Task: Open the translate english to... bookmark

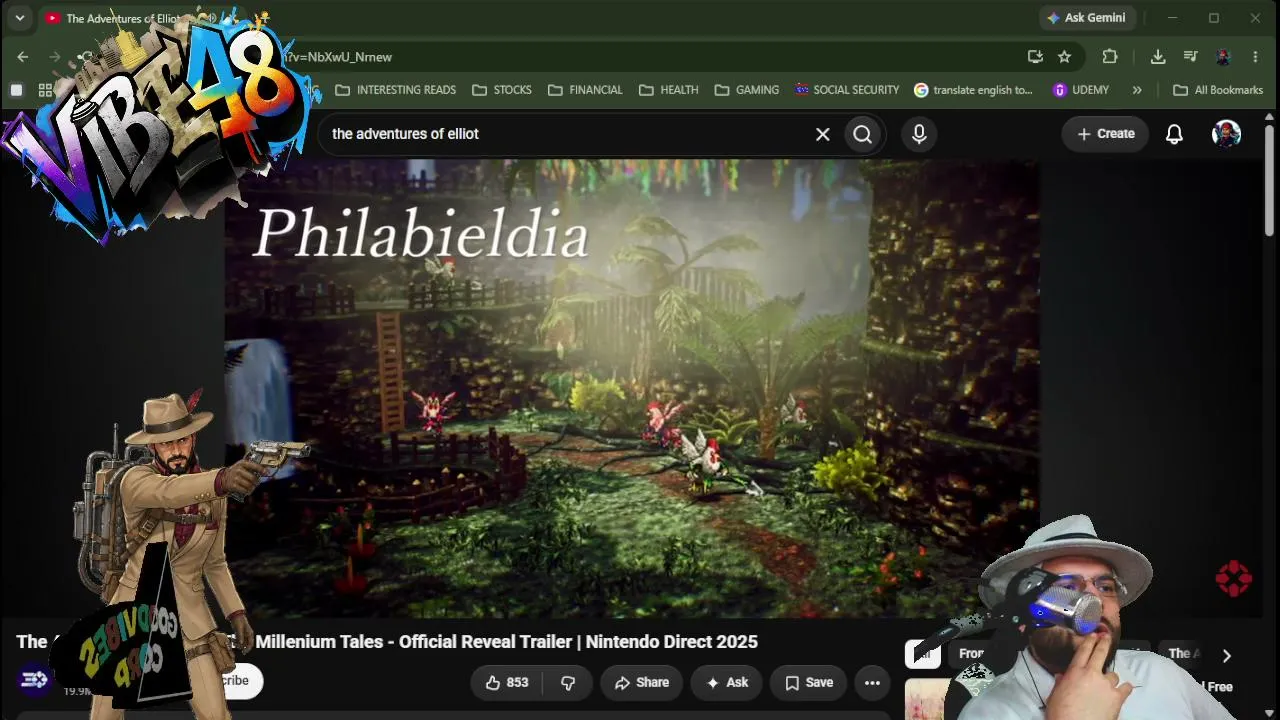Action: (x=973, y=90)
